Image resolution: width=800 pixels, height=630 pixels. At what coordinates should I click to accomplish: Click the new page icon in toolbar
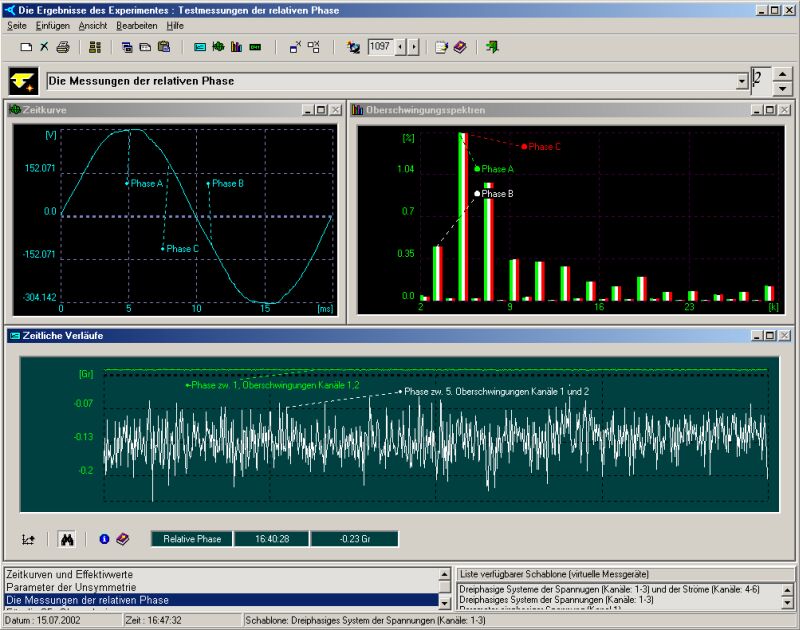27,47
